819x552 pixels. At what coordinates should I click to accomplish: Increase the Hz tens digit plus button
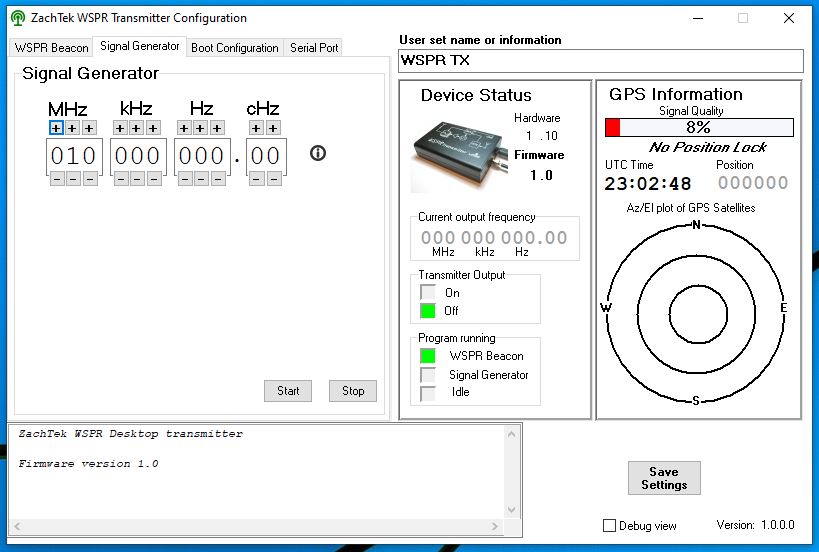tap(201, 128)
